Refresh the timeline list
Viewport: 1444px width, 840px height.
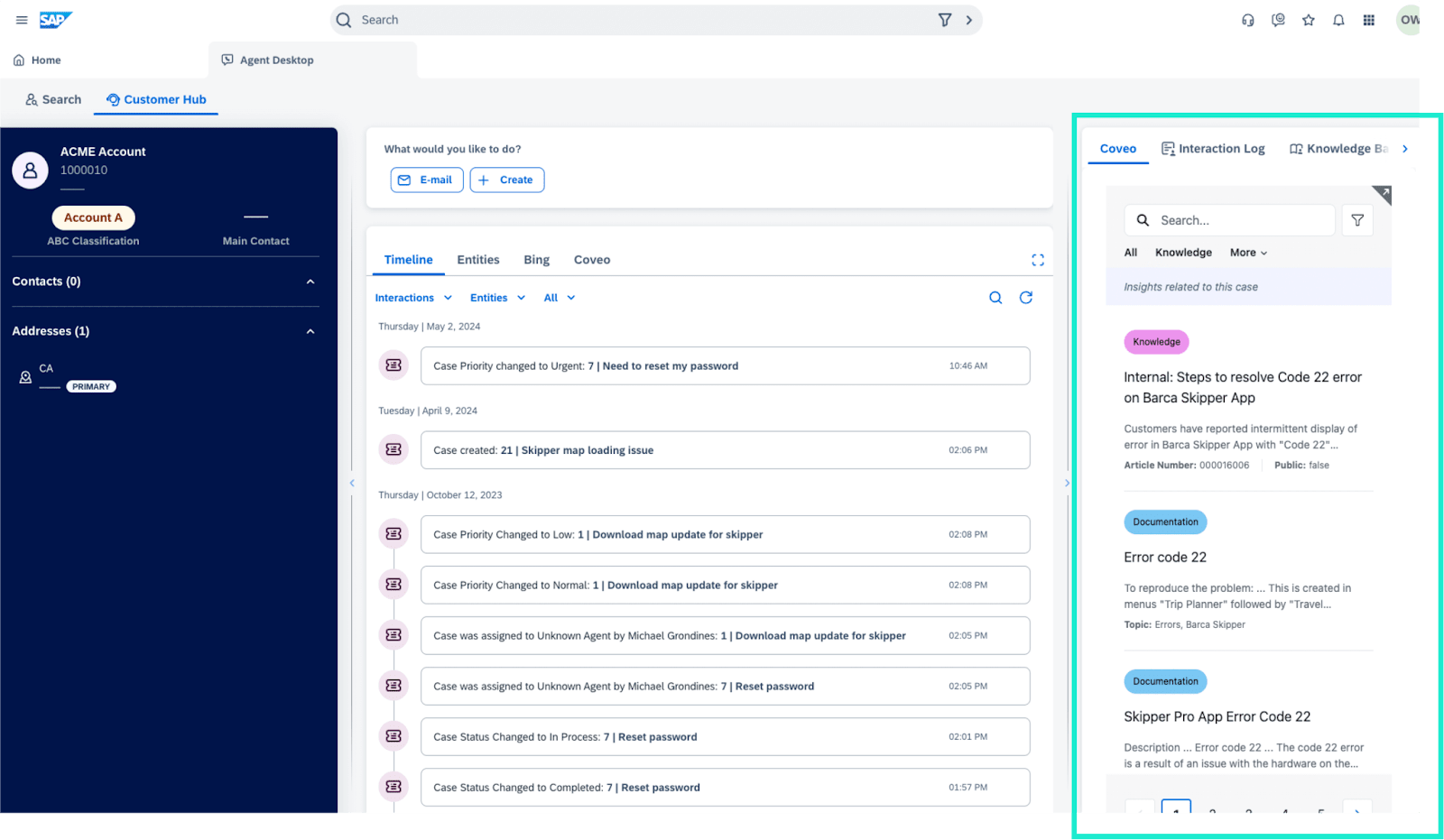1025,298
